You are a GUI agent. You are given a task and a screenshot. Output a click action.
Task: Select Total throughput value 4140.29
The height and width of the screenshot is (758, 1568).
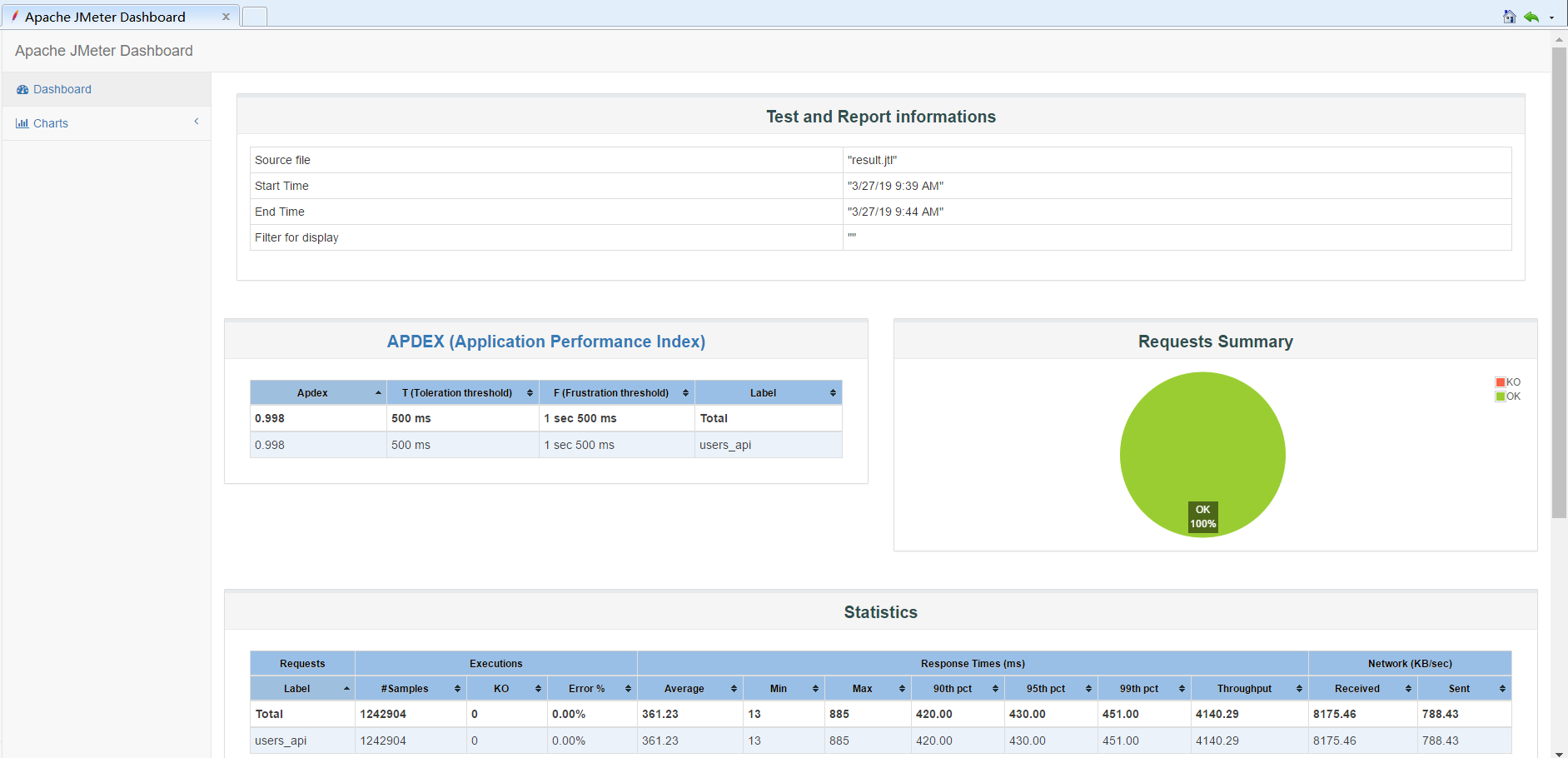click(x=1217, y=714)
